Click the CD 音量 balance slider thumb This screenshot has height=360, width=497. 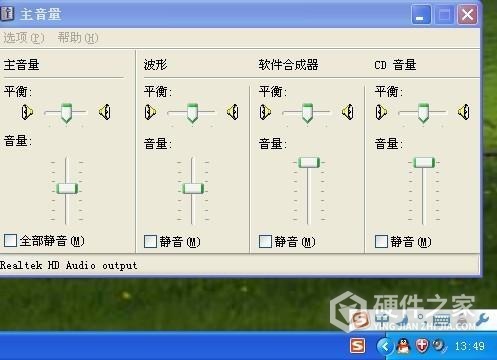[423, 113]
